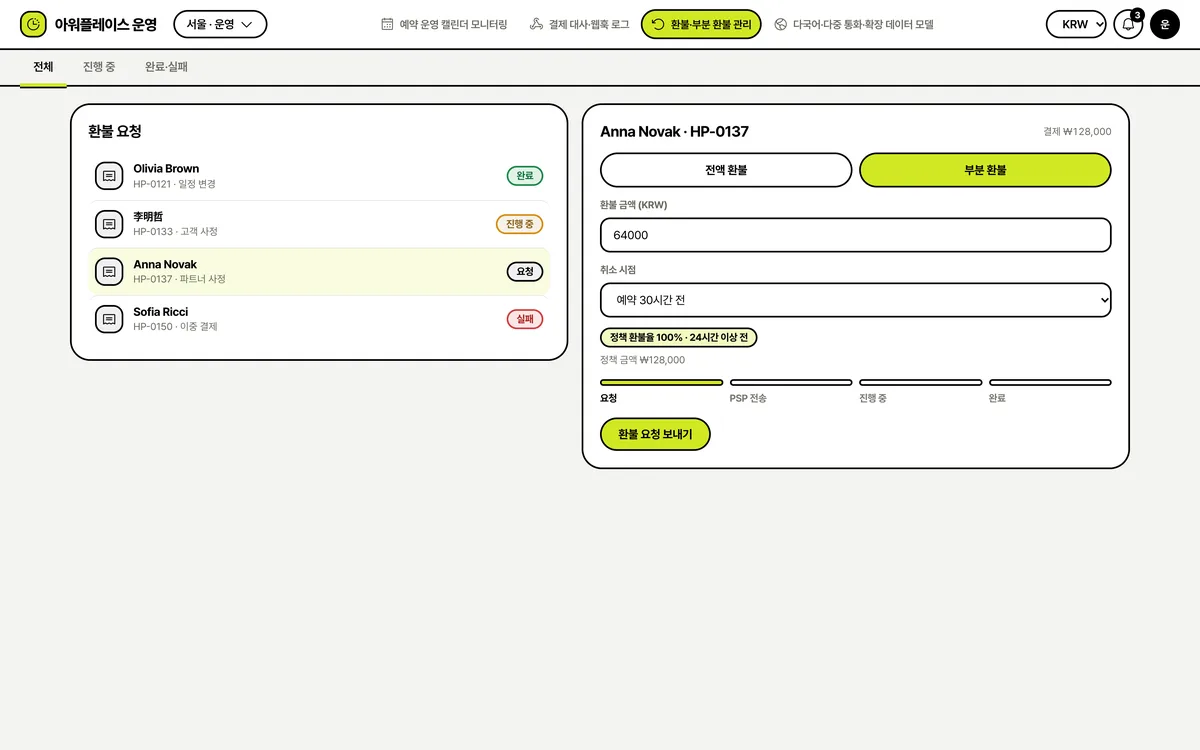Click the receipt icon next to 李明哲

(x=109, y=224)
